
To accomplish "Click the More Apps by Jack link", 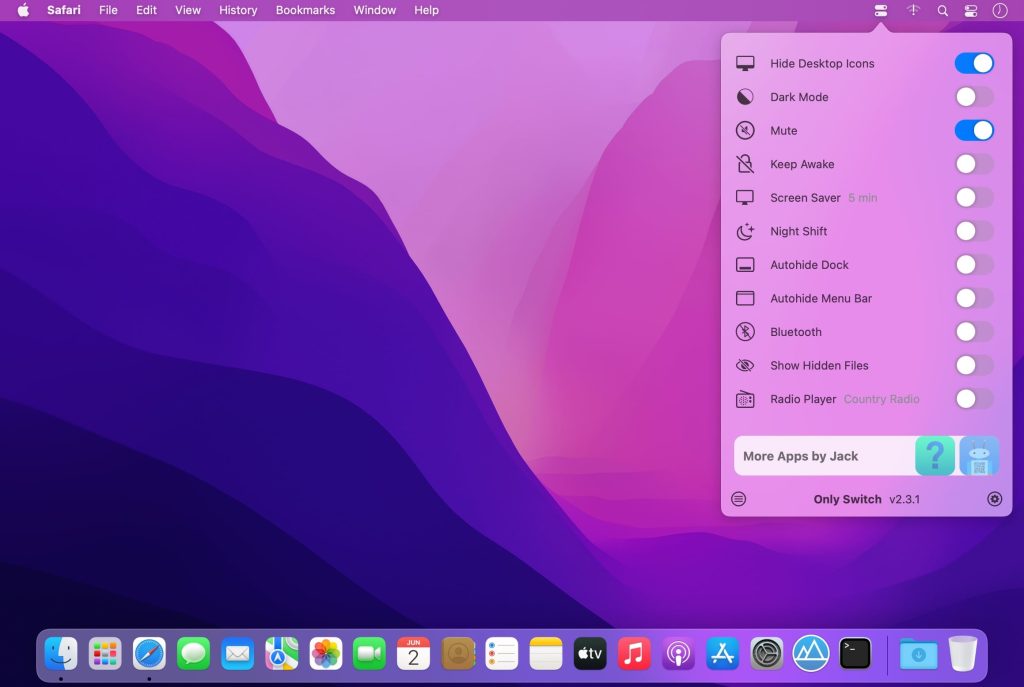I will point(800,456).
